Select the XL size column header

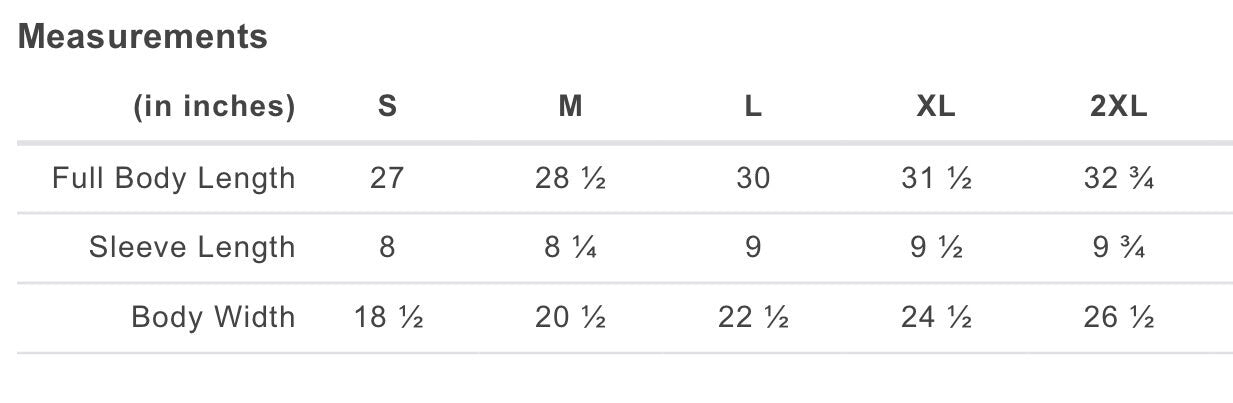936,107
